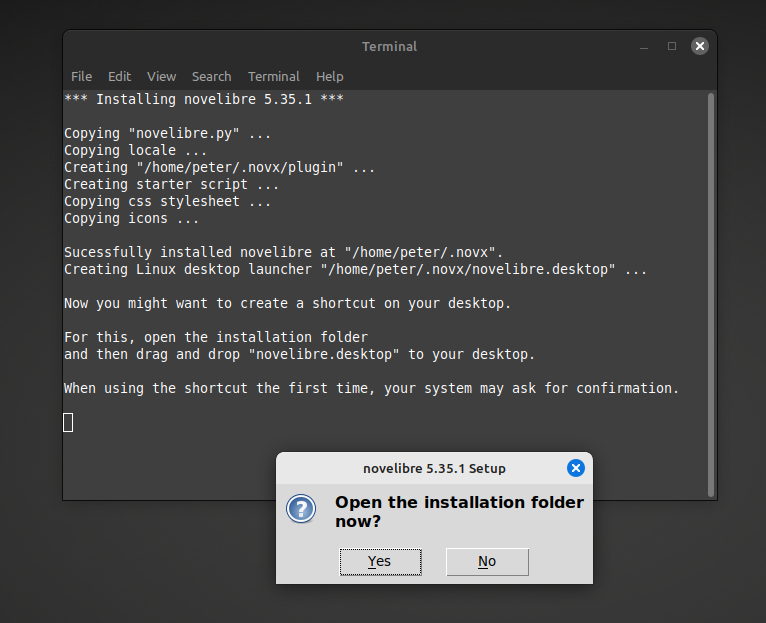This screenshot has height=623, width=766.
Task: Click Yes to open installation folder
Action: coord(380,561)
